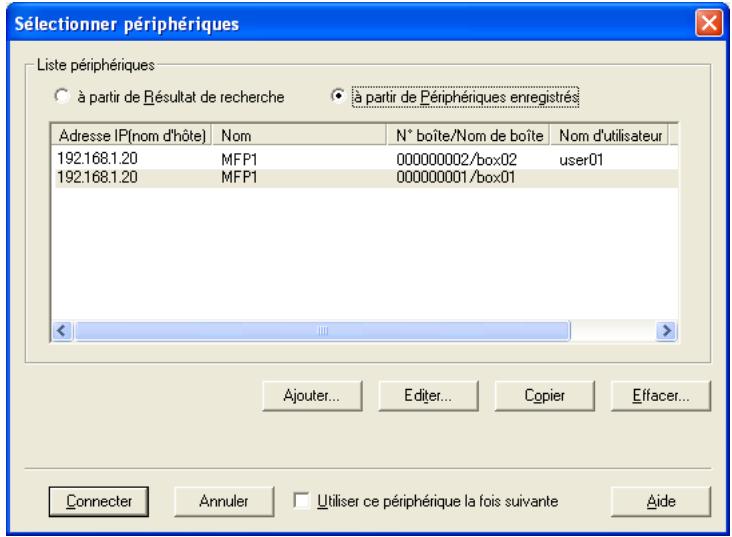Click the 192.168.1.20 cell in the box02 row
The image size is (732, 537).
click(x=97, y=159)
